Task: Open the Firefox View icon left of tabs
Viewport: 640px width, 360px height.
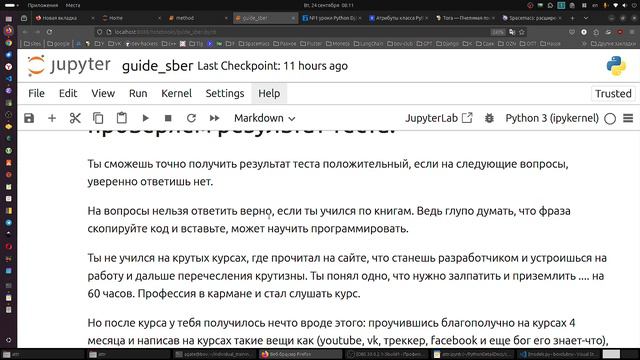Action: [x=24, y=18]
